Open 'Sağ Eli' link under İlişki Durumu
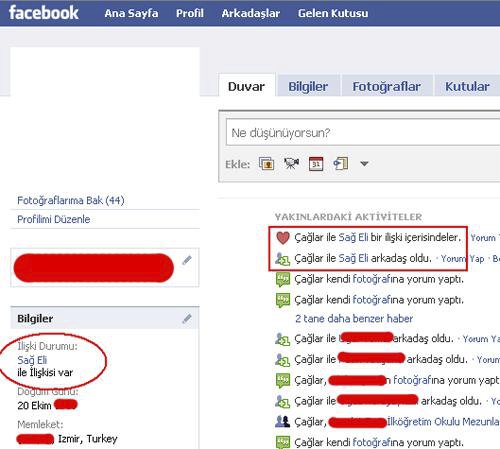This screenshot has height=449, width=500. click(x=32, y=360)
